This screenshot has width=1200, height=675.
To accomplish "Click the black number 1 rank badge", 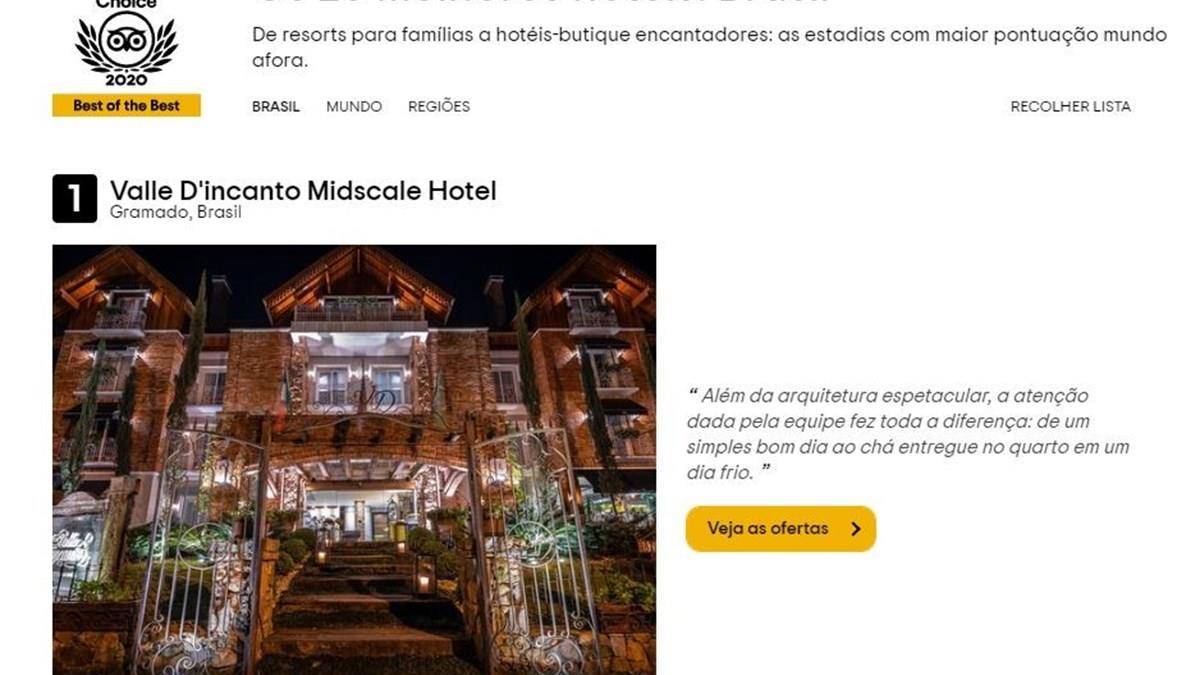I will coord(75,199).
